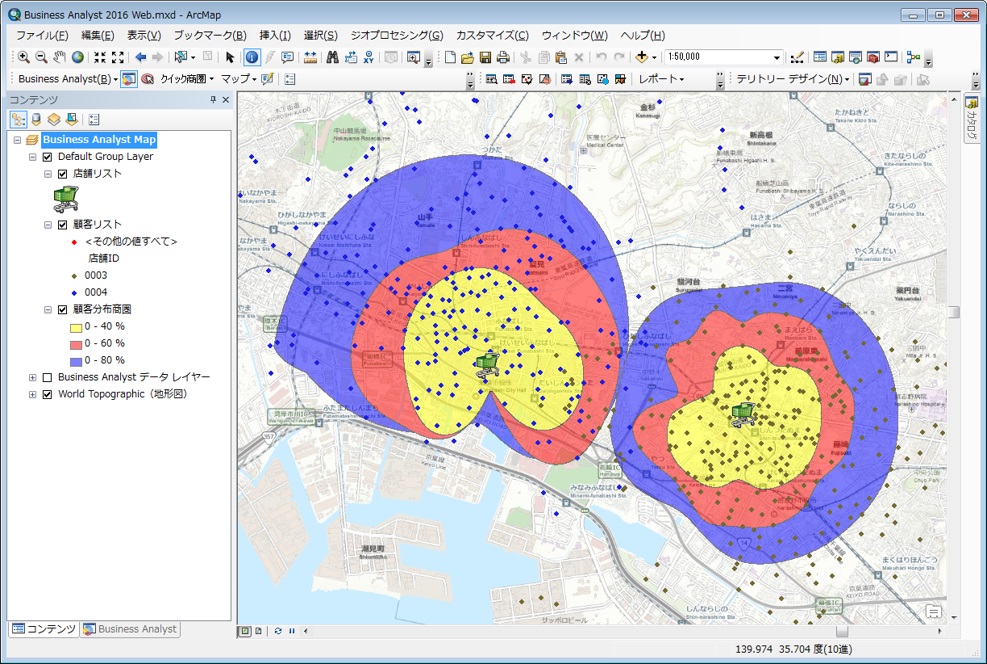Expand World Topographic layer node
This screenshot has width=987, height=664.
pos(33,395)
